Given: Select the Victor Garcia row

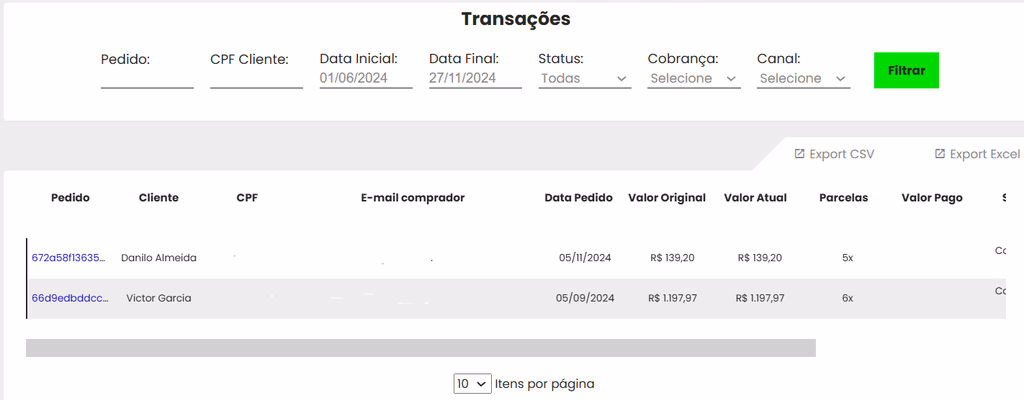Looking at the screenshot, I should [516, 299].
